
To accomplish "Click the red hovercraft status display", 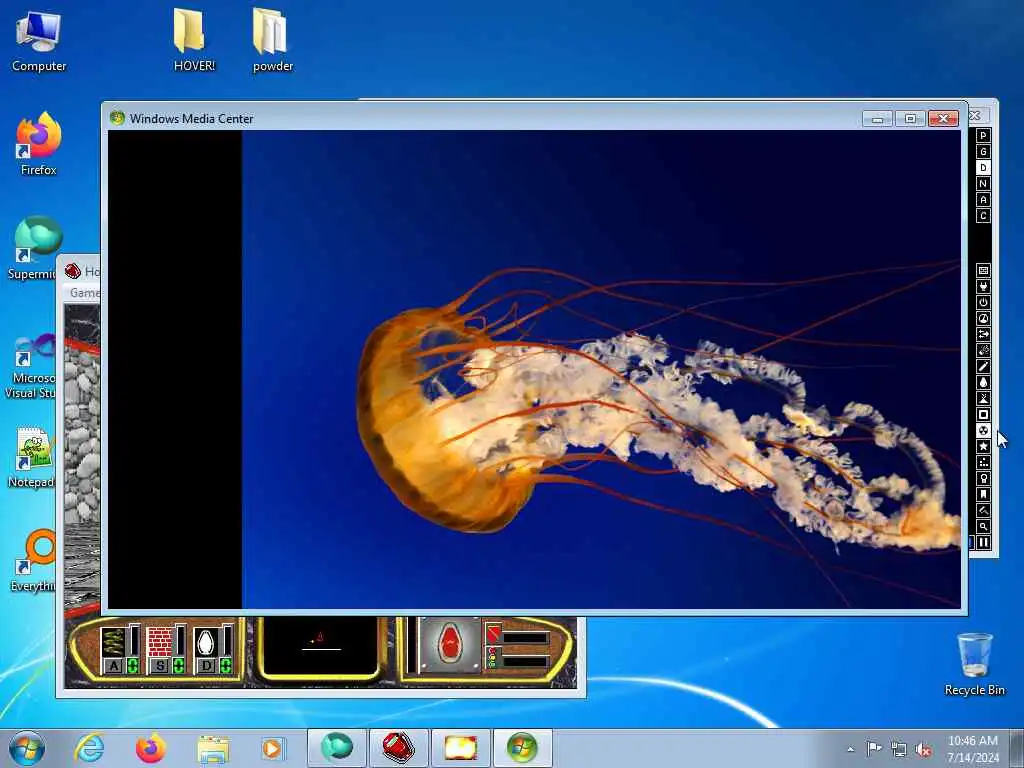I will pyautogui.click(x=450, y=644).
